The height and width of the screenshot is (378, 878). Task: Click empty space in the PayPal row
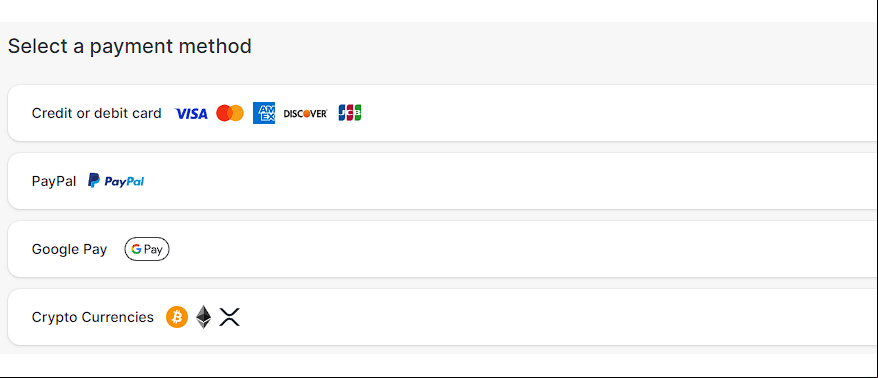tap(504, 181)
